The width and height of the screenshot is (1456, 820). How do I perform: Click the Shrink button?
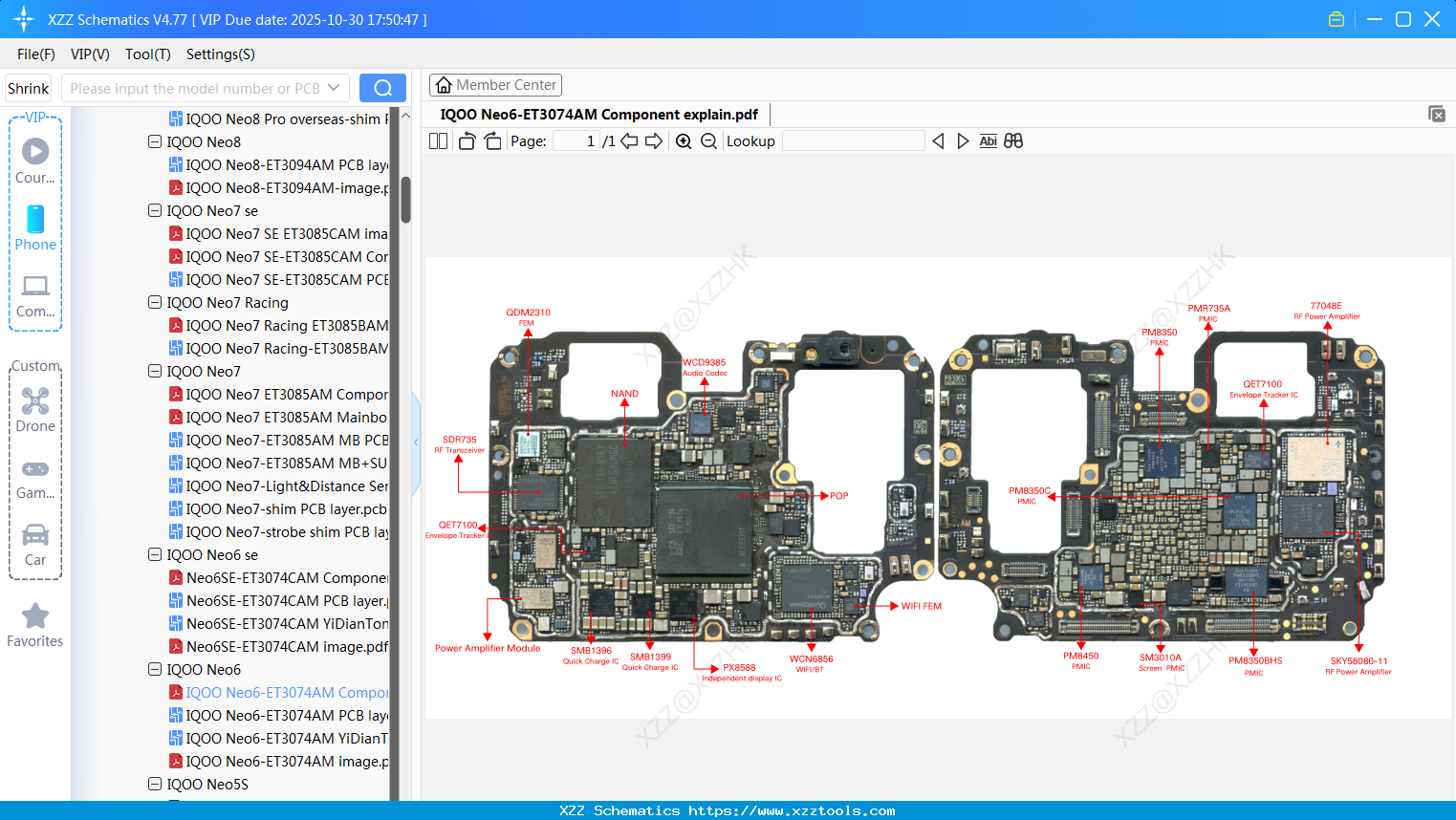28,87
